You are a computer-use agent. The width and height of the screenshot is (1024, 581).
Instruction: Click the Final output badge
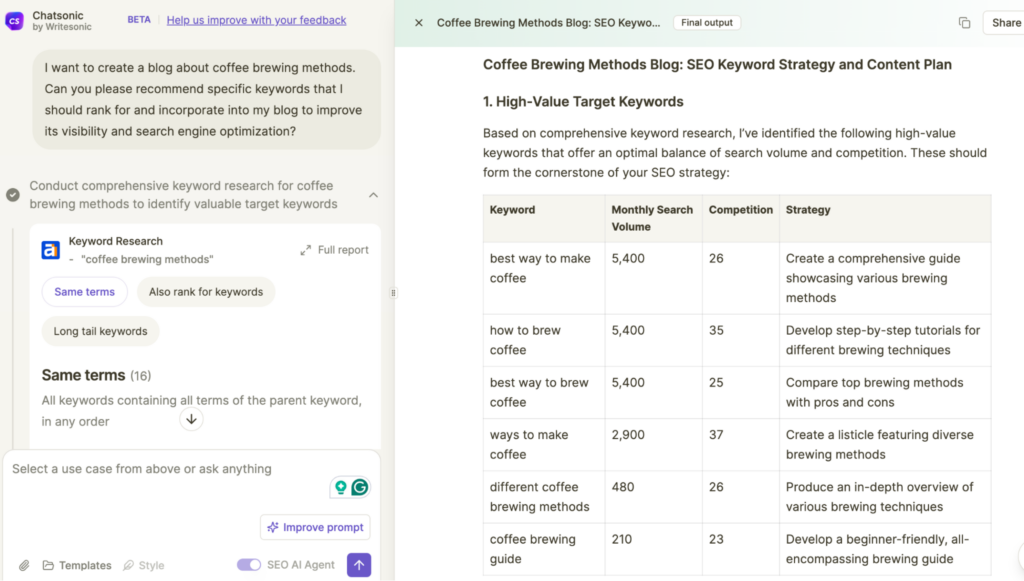pos(707,23)
